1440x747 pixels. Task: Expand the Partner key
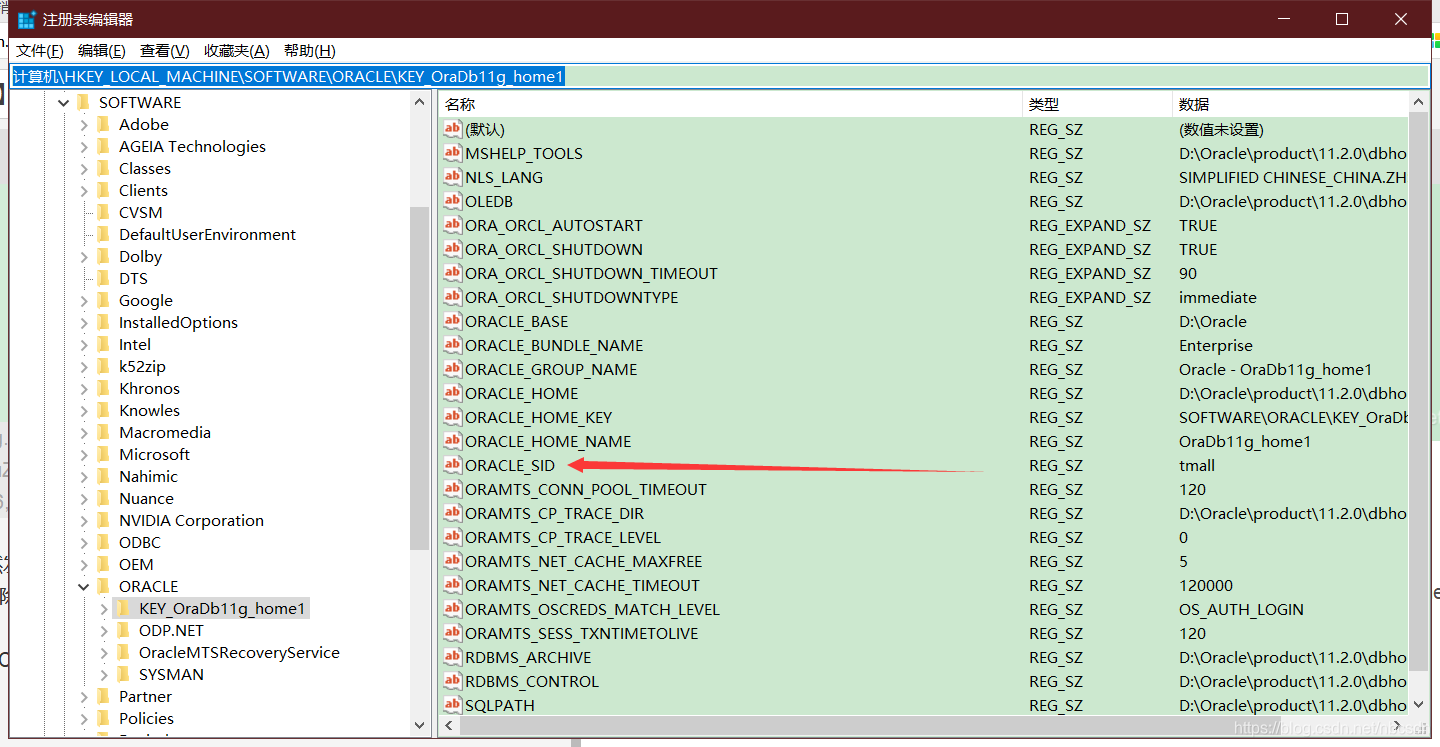click(84, 696)
